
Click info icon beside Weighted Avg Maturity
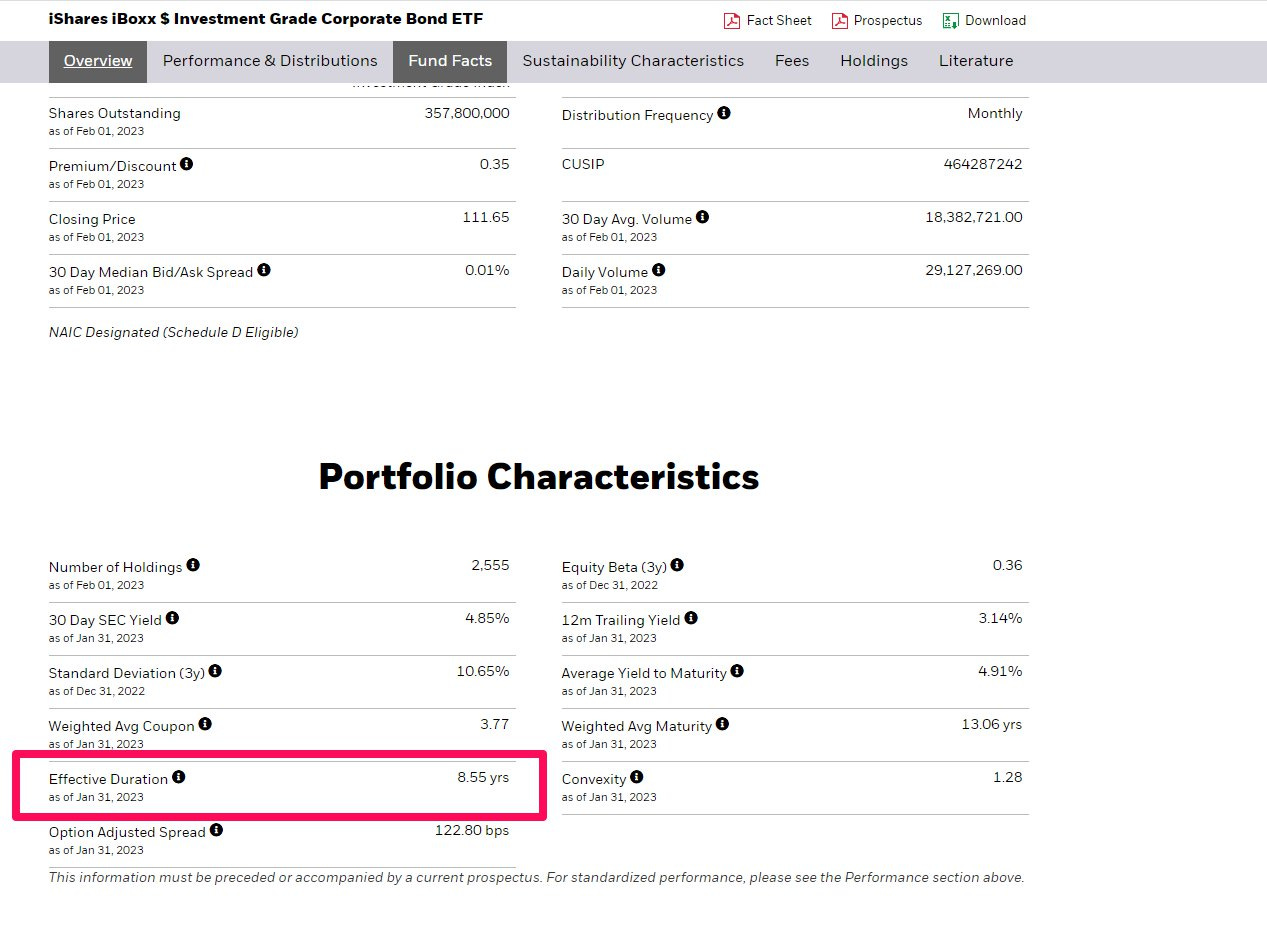722,724
